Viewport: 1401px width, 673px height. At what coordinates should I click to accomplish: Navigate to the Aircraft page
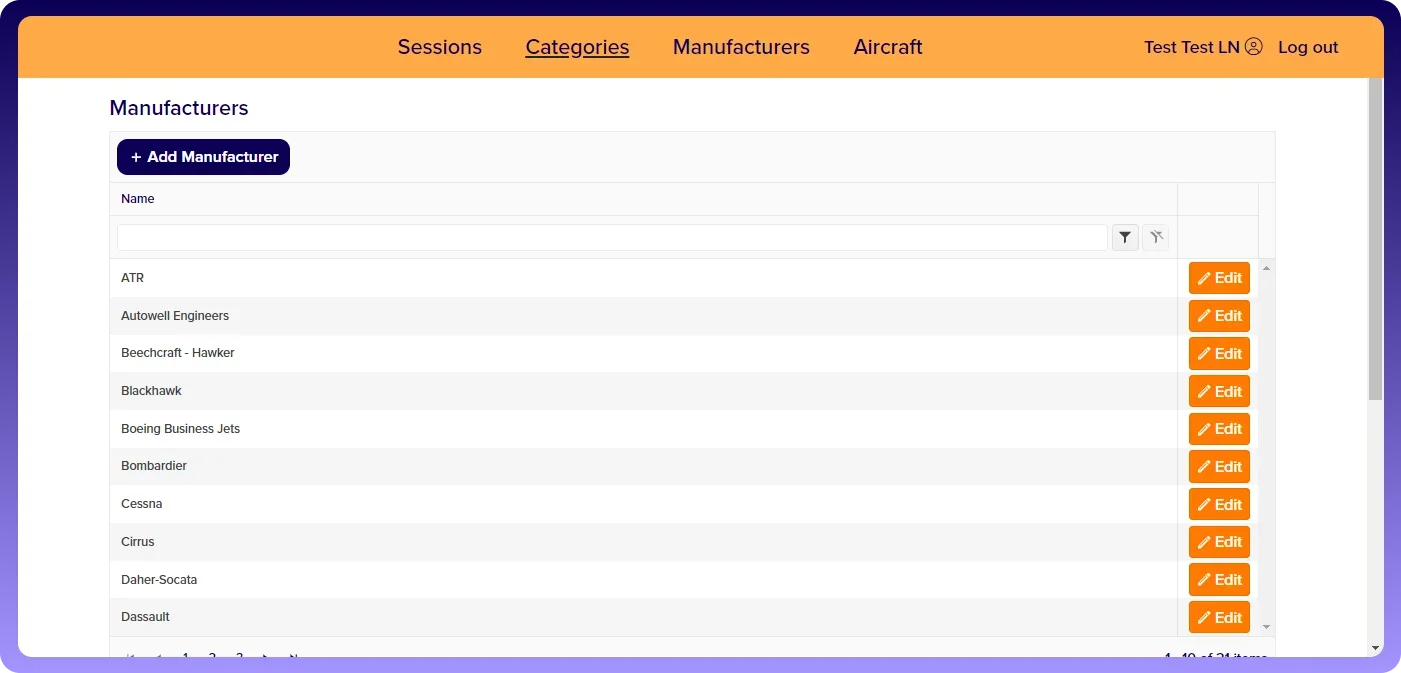(888, 47)
